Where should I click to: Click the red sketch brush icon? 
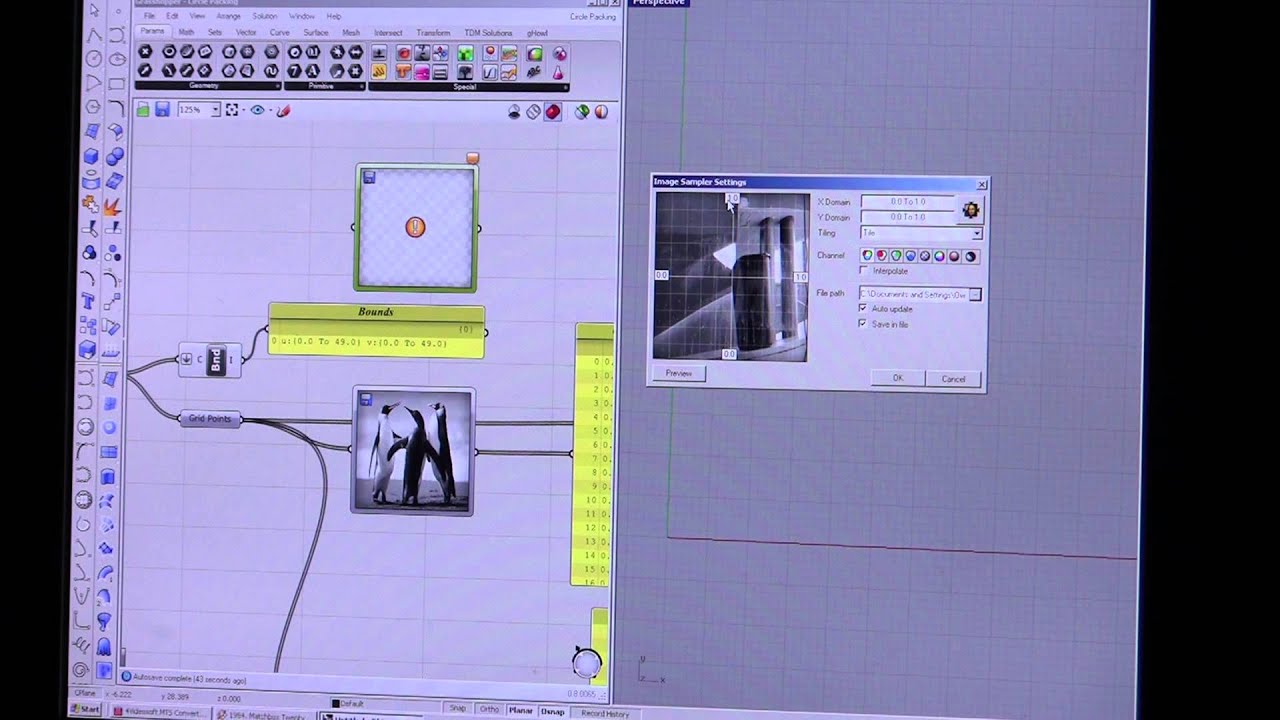[283, 110]
